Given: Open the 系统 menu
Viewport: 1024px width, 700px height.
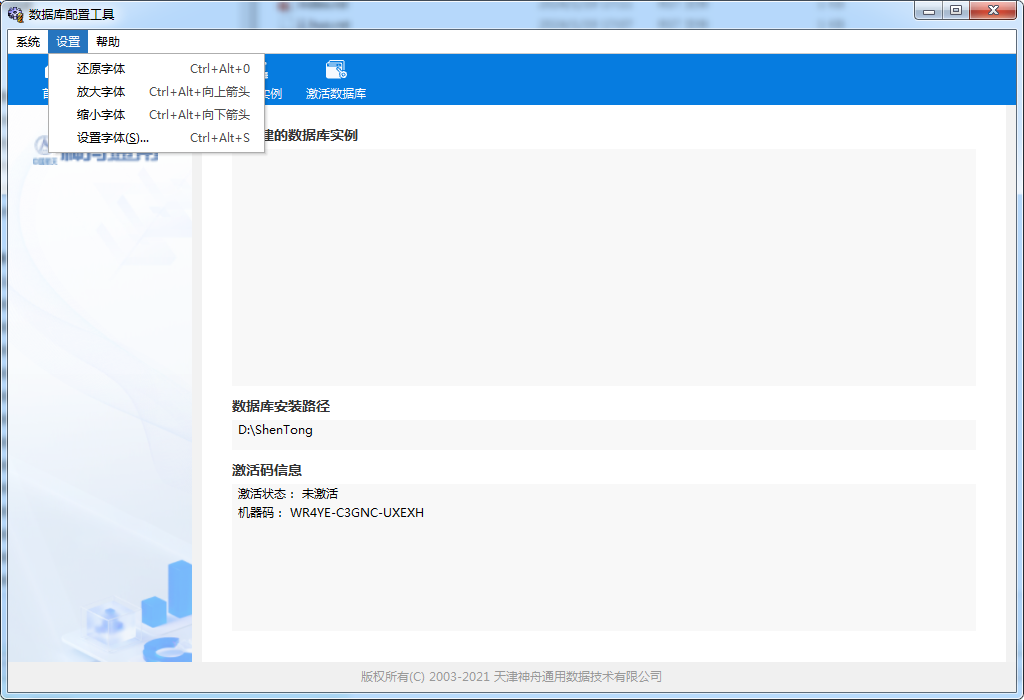Looking at the screenshot, I should click(28, 42).
